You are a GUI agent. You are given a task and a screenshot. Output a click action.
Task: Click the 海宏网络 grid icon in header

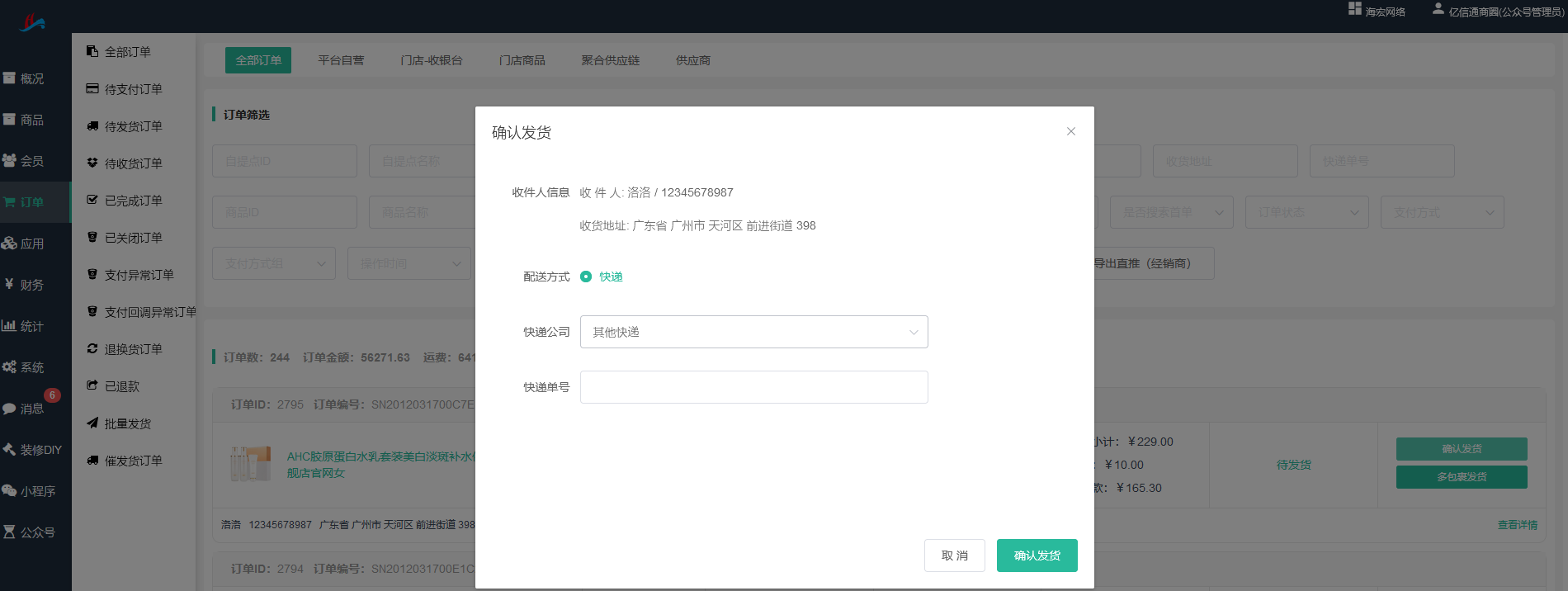[x=1354, y=9]
